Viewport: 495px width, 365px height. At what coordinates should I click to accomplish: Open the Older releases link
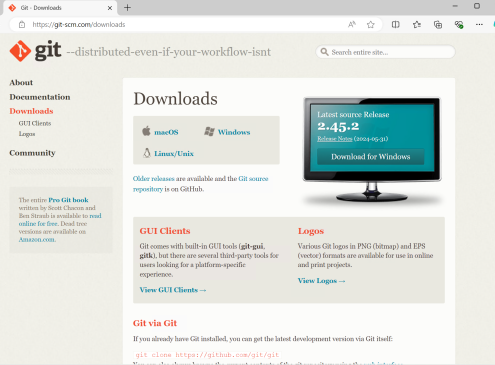point(153,178)
